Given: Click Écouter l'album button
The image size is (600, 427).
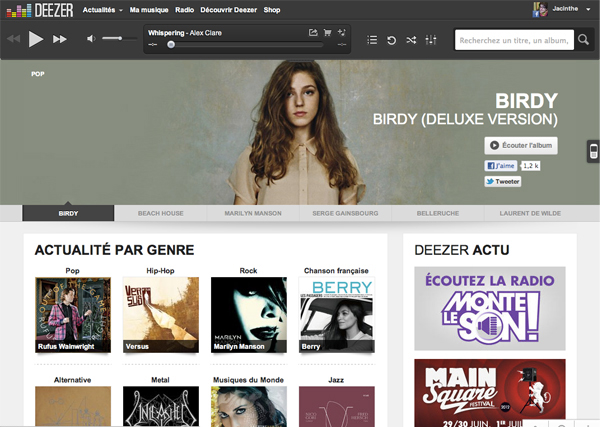Looking at the screenshot, I should tap(521, 145).
